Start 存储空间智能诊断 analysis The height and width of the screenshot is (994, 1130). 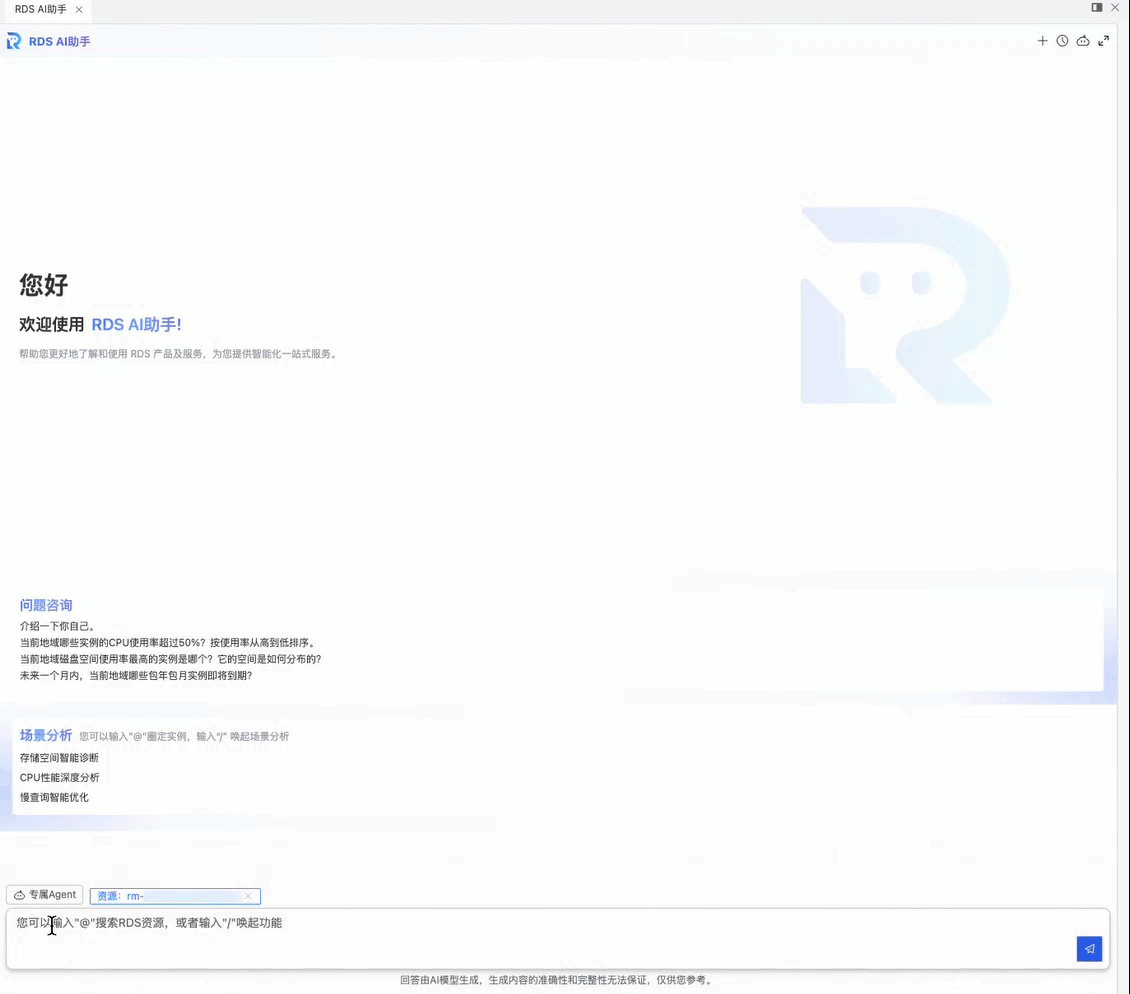59,758
